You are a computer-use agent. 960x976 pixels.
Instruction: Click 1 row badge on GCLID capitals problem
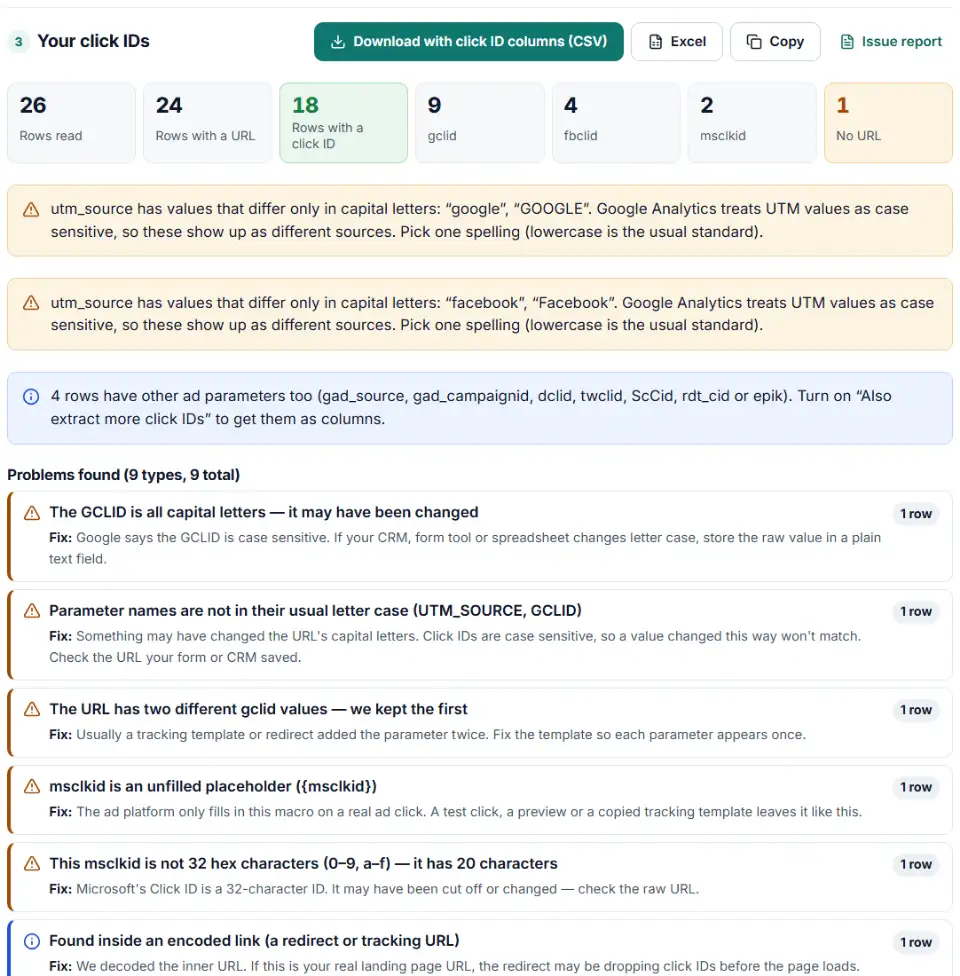[x=916, y=514]
